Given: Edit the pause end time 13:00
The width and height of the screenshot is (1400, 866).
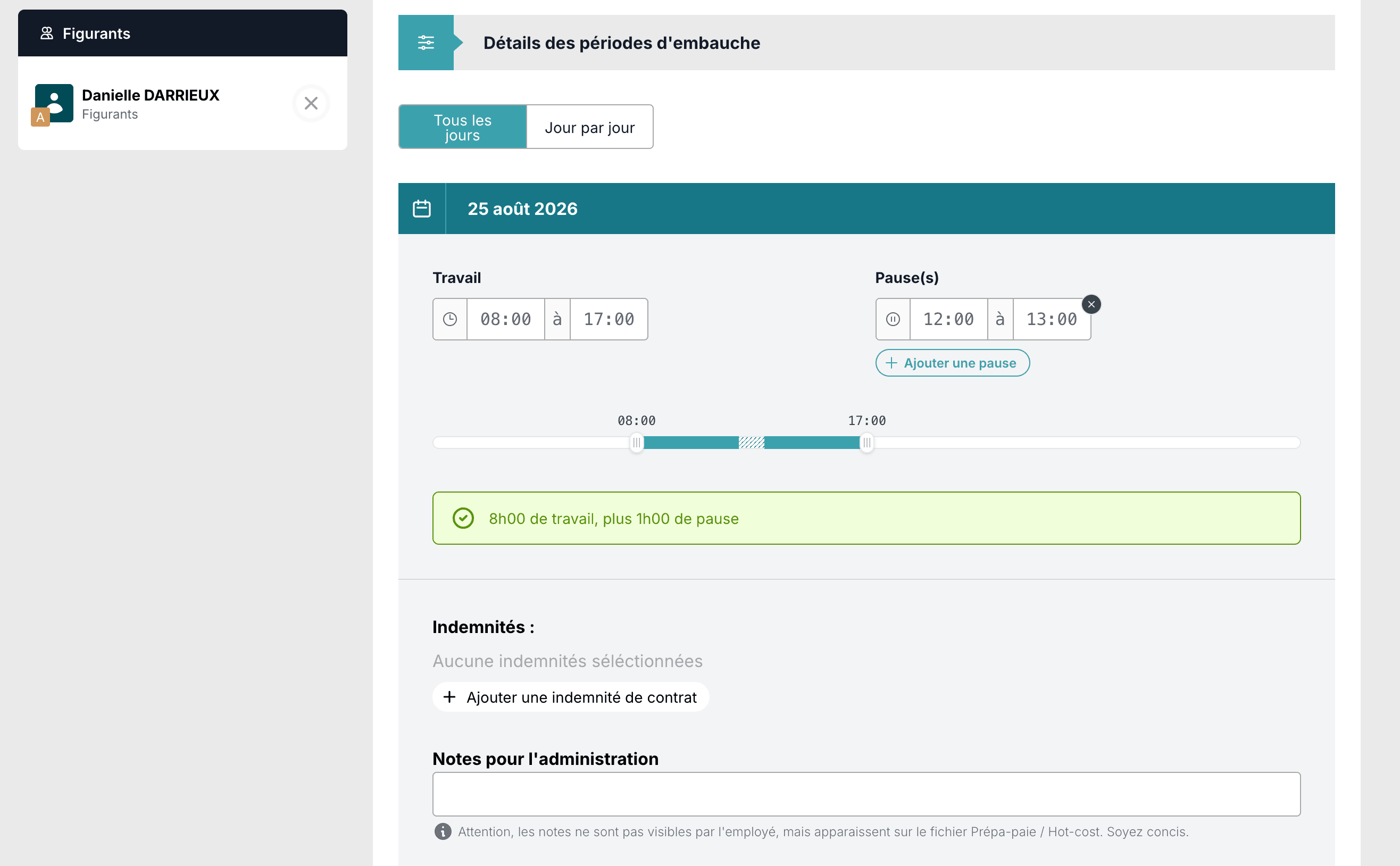Looking at the screenshot, I should [x=1051, y=319].
